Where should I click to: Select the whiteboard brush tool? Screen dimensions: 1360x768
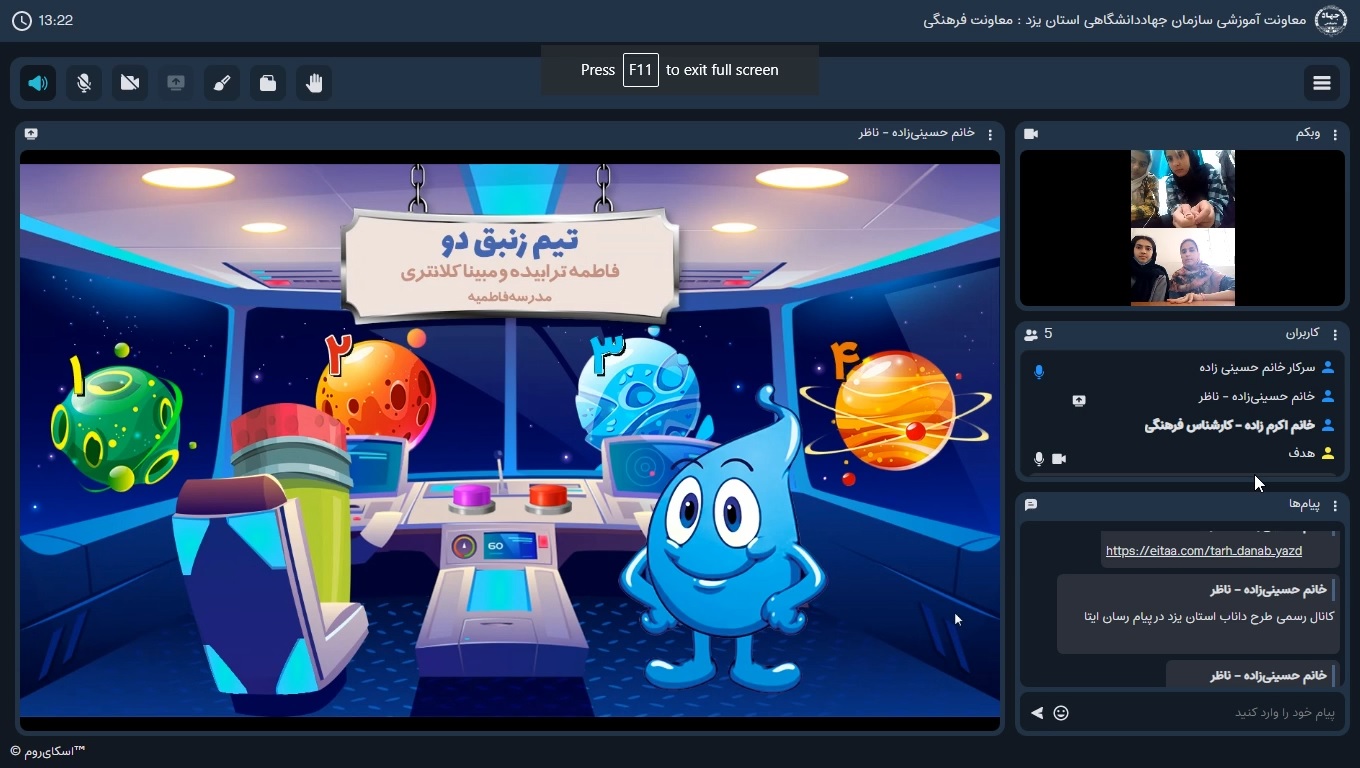222,83
